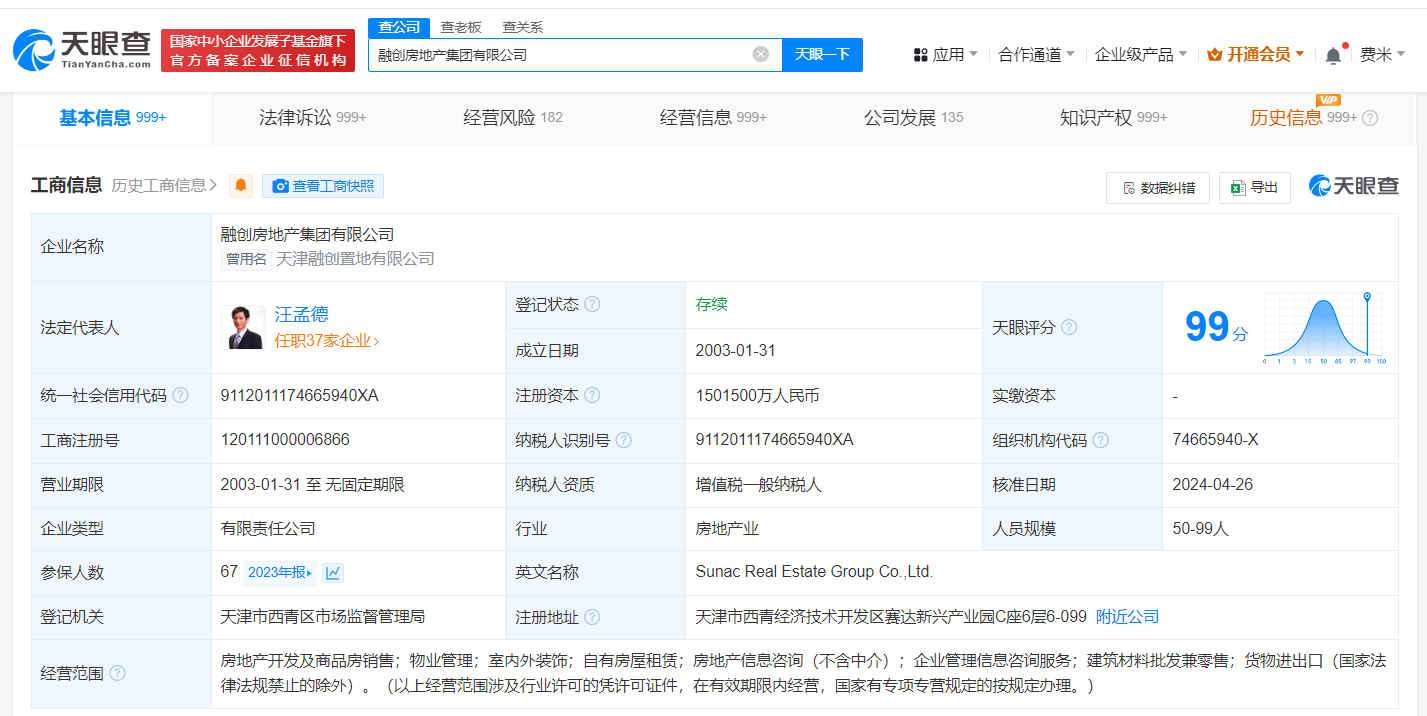Screen dimensions: 1427x716
Task: Click 50-99人 staff size value
Action: tap(1200, 529)
